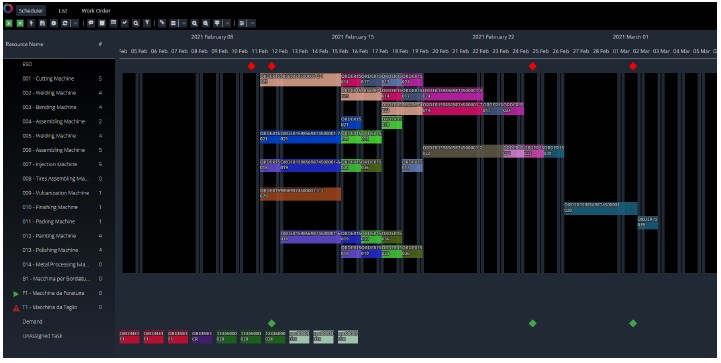
Task: Open dropdown arrow after the lines icon
Action: click(x=184, y=23)
